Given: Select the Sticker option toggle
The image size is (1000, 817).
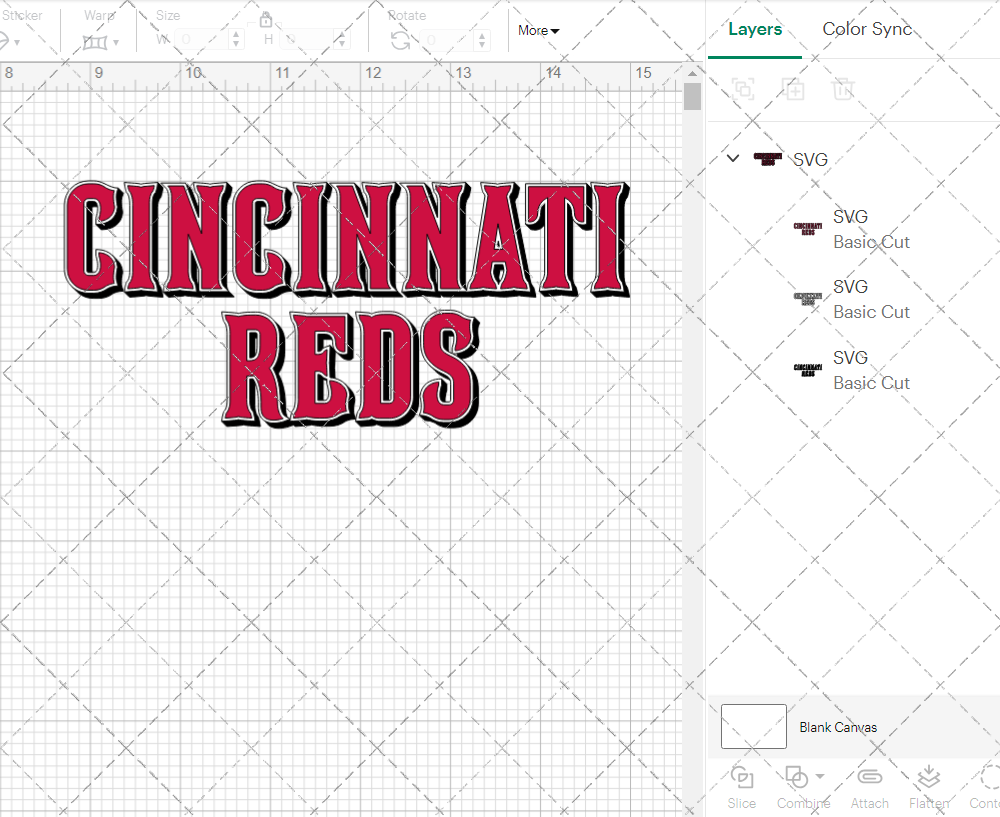Looking at the screenshot, I should (x=9, y=40).
